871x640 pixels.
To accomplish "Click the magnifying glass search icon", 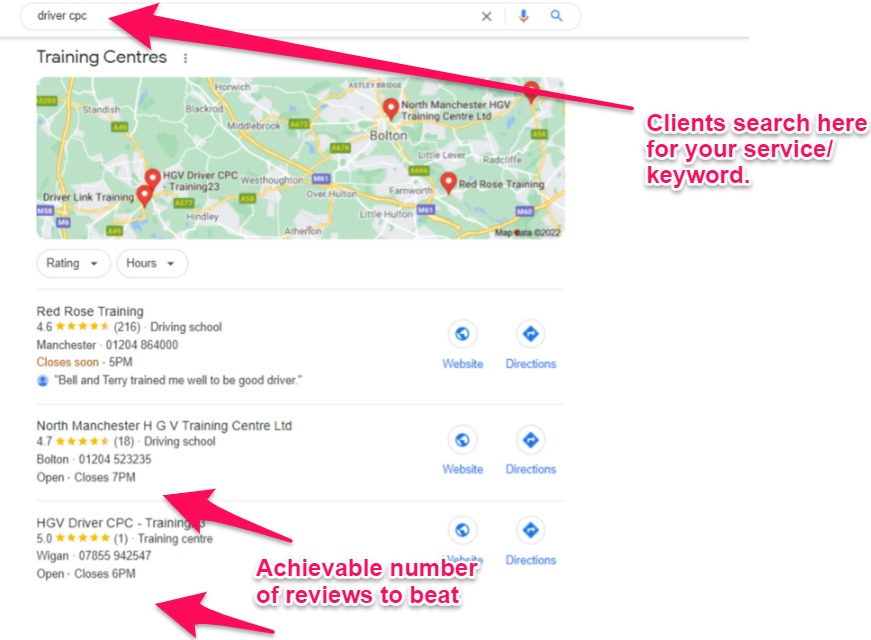I will coord(556,16).
